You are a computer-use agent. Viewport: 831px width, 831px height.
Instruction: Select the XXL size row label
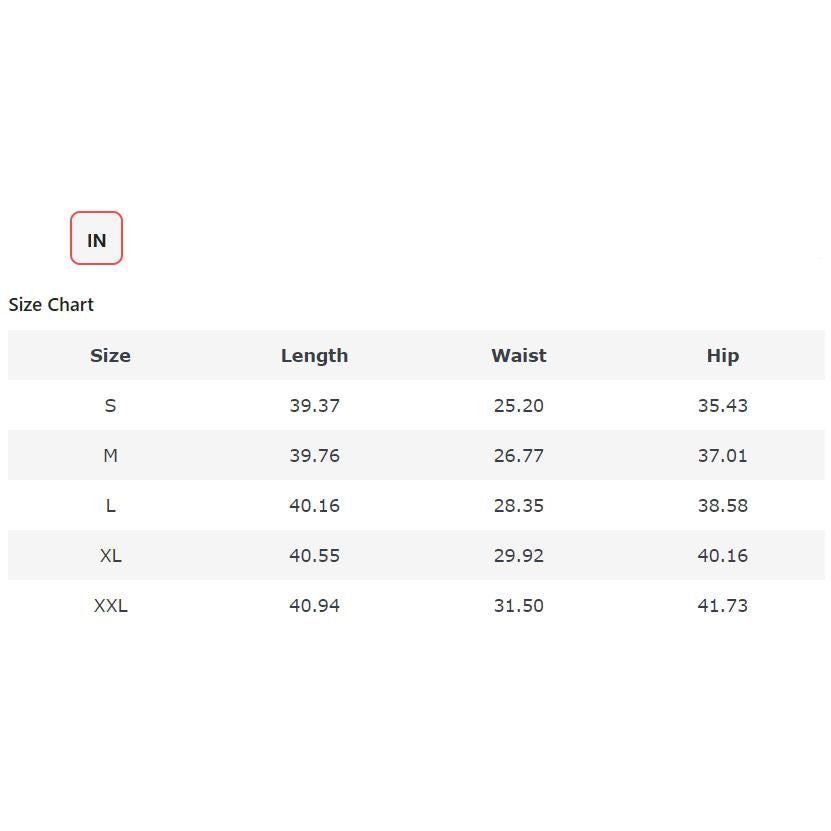[110, 606]
